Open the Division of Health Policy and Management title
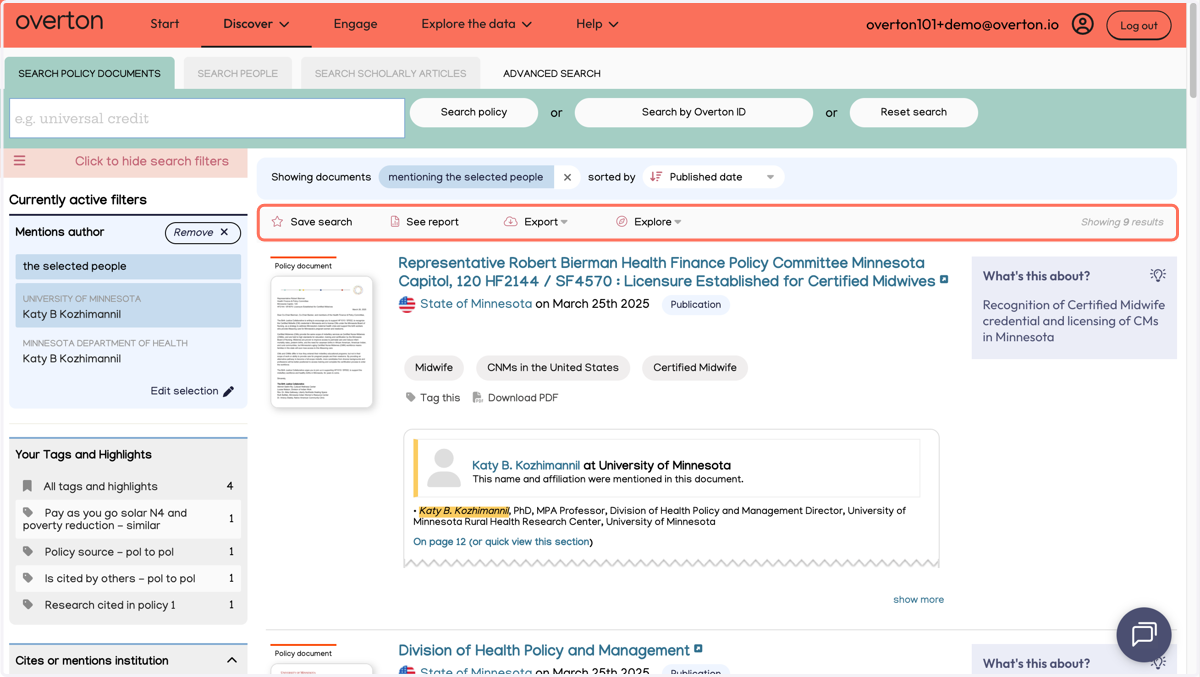 click(x=544, y=650)
